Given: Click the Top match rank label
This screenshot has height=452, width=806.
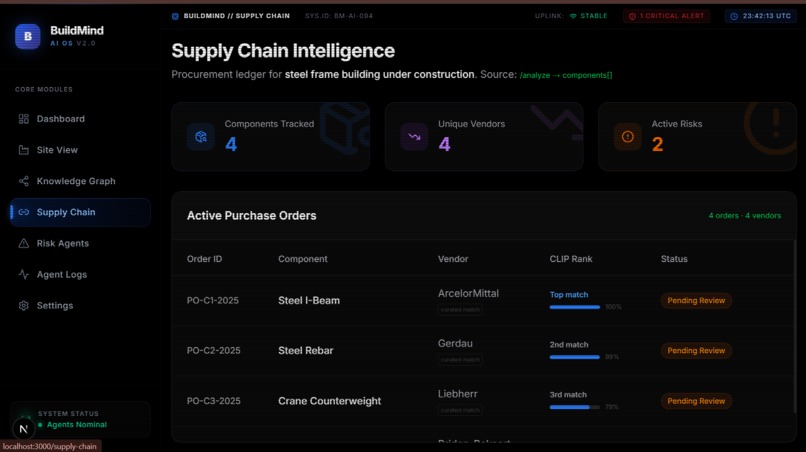Looking at the screenshot, I should pyautogui.click(x=569, y=295).
